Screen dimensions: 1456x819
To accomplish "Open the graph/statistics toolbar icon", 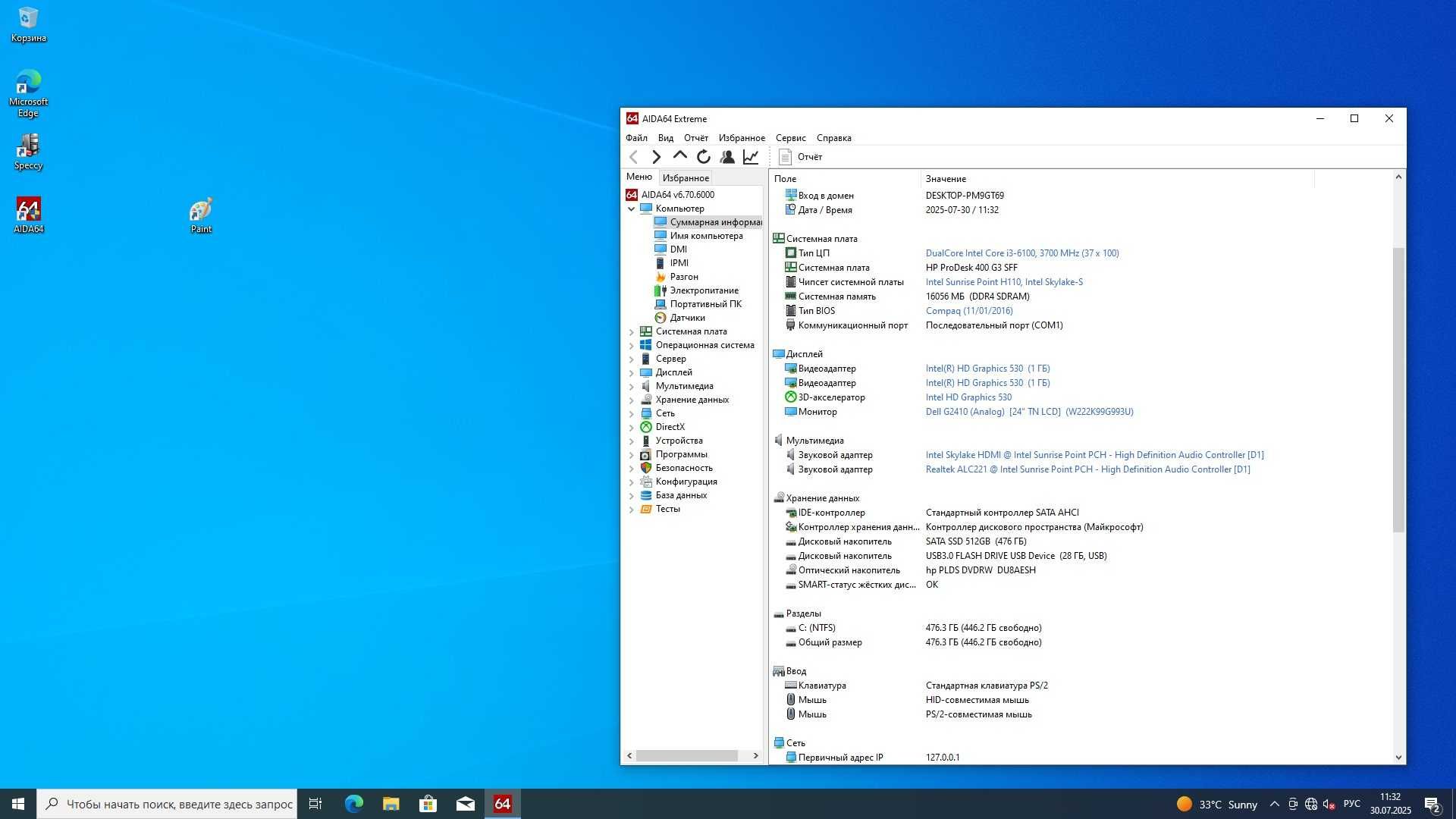I will coord(751,157).
